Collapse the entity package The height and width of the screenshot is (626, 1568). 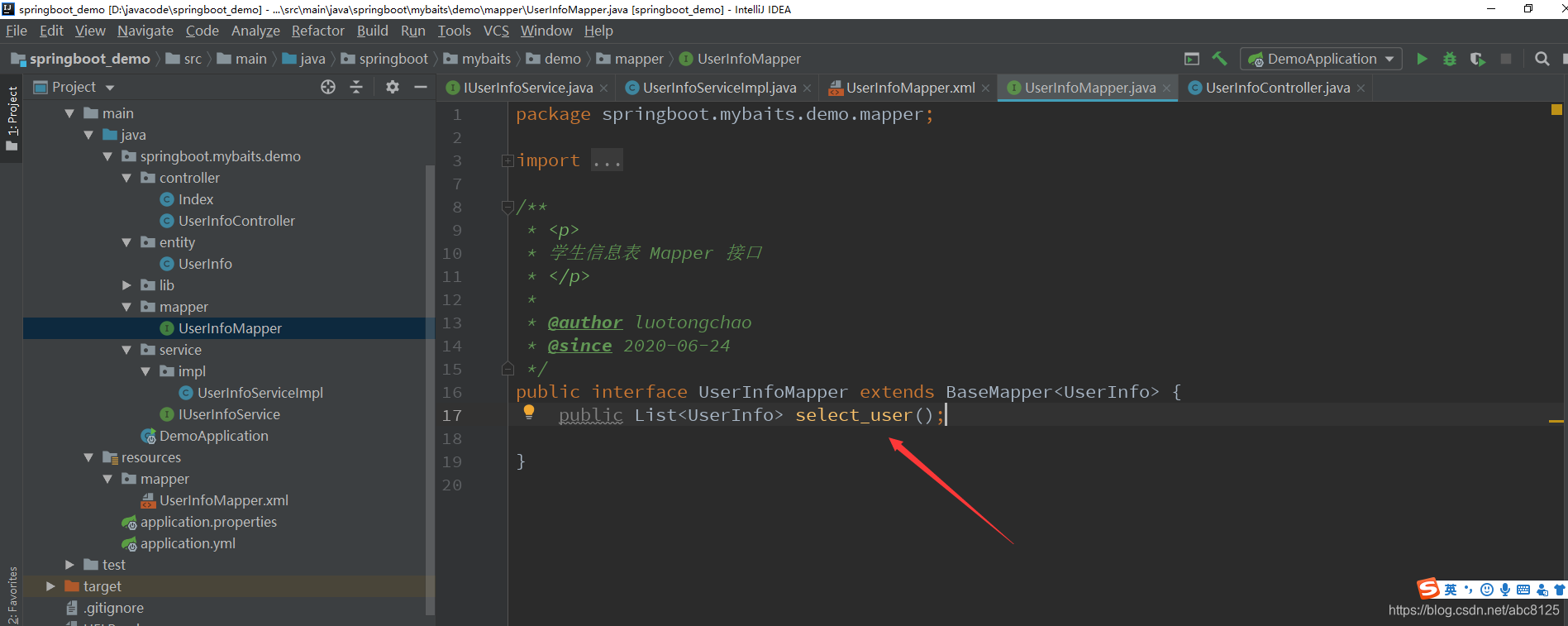(x=126, y=242)
